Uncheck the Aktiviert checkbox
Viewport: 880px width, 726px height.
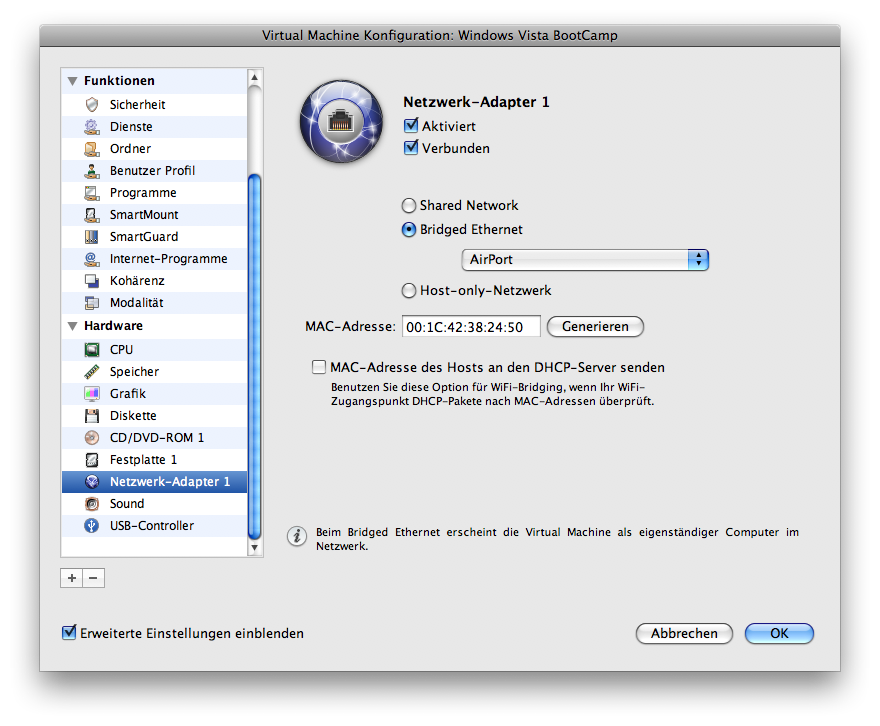point(411,125)
